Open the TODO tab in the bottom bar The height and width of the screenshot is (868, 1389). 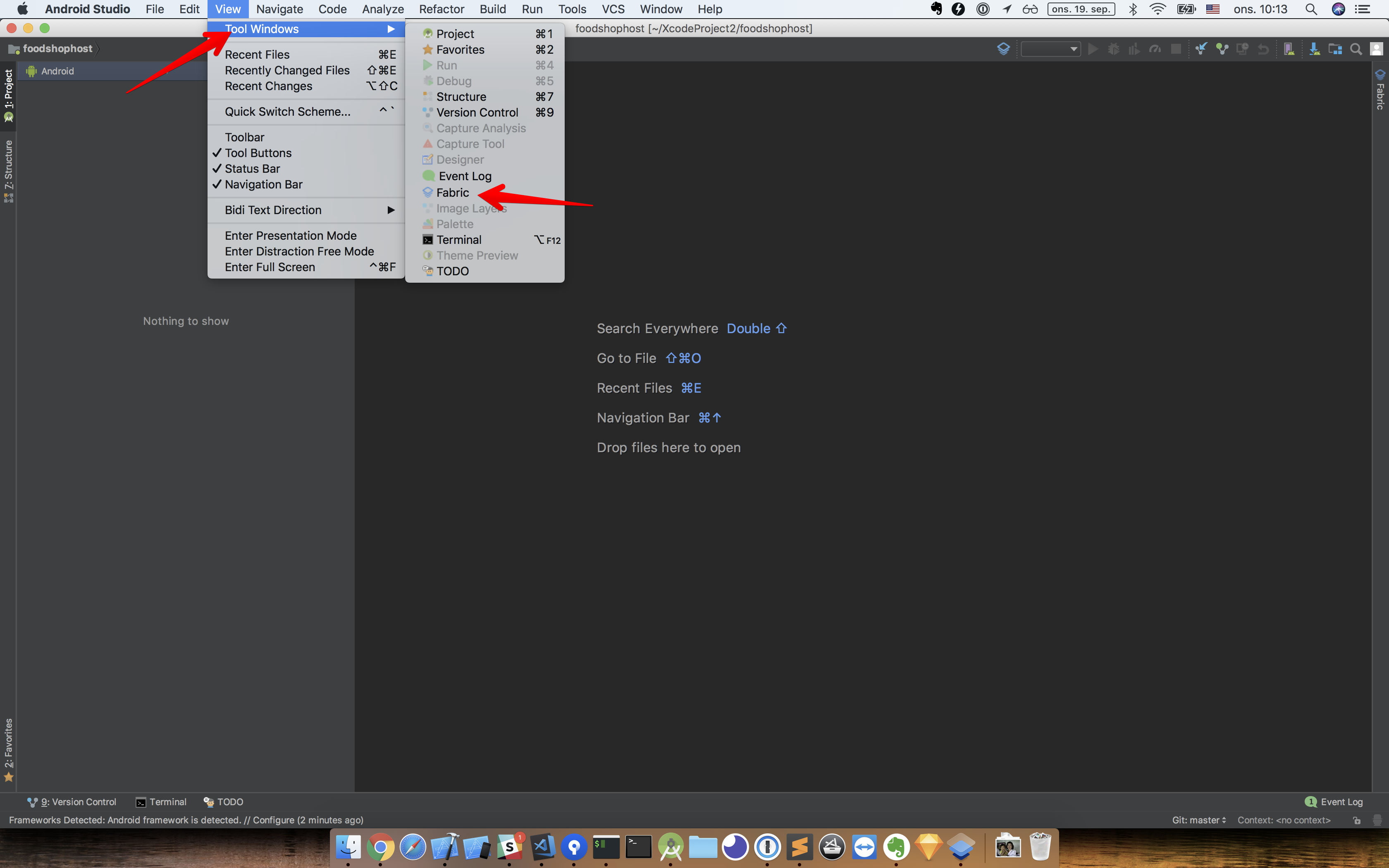click(x=224, y=802)
